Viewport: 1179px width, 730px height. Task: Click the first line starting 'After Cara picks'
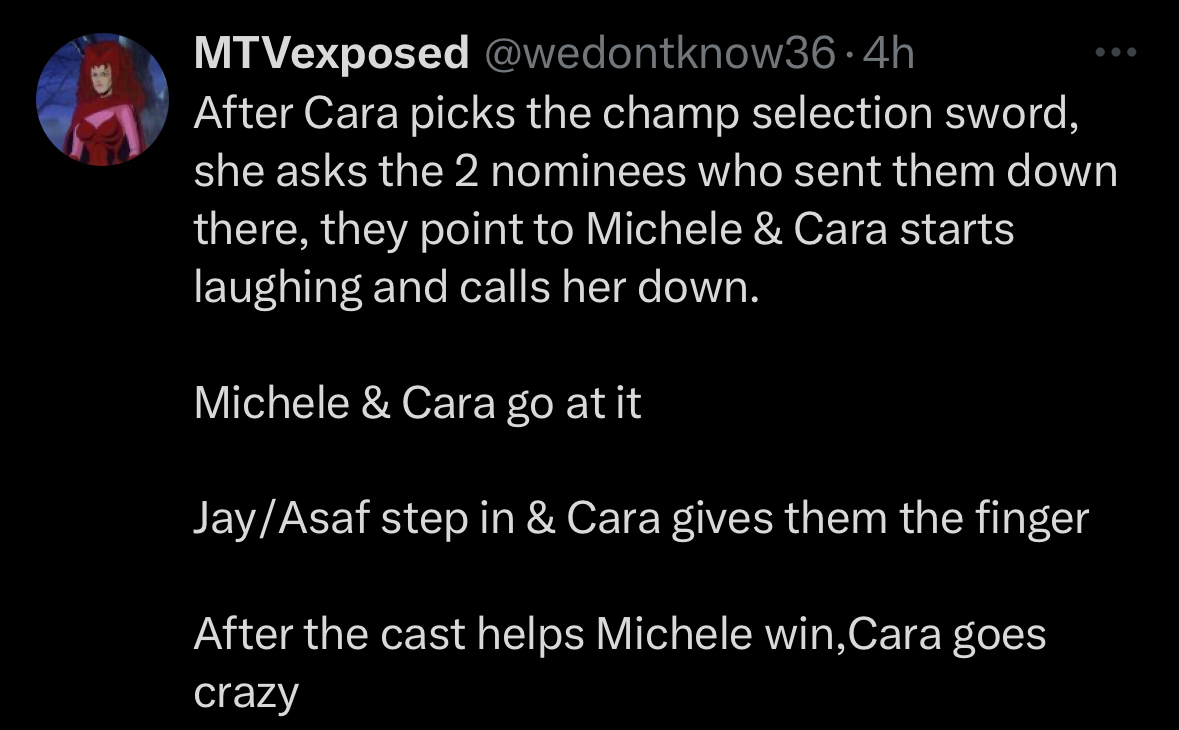pyautogui.click(x=637, y=114)
